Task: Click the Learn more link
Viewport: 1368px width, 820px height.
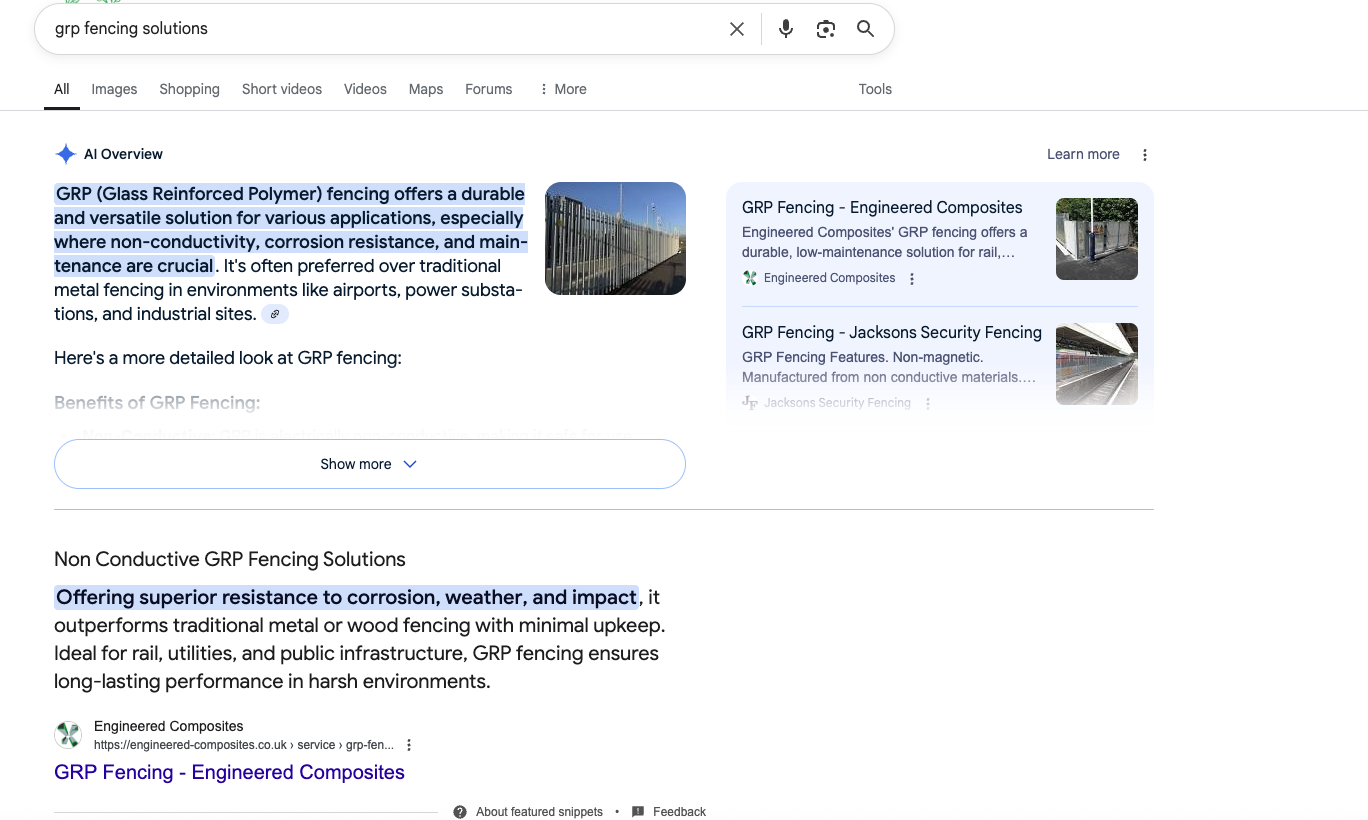Action: (x=1083, y=154)
